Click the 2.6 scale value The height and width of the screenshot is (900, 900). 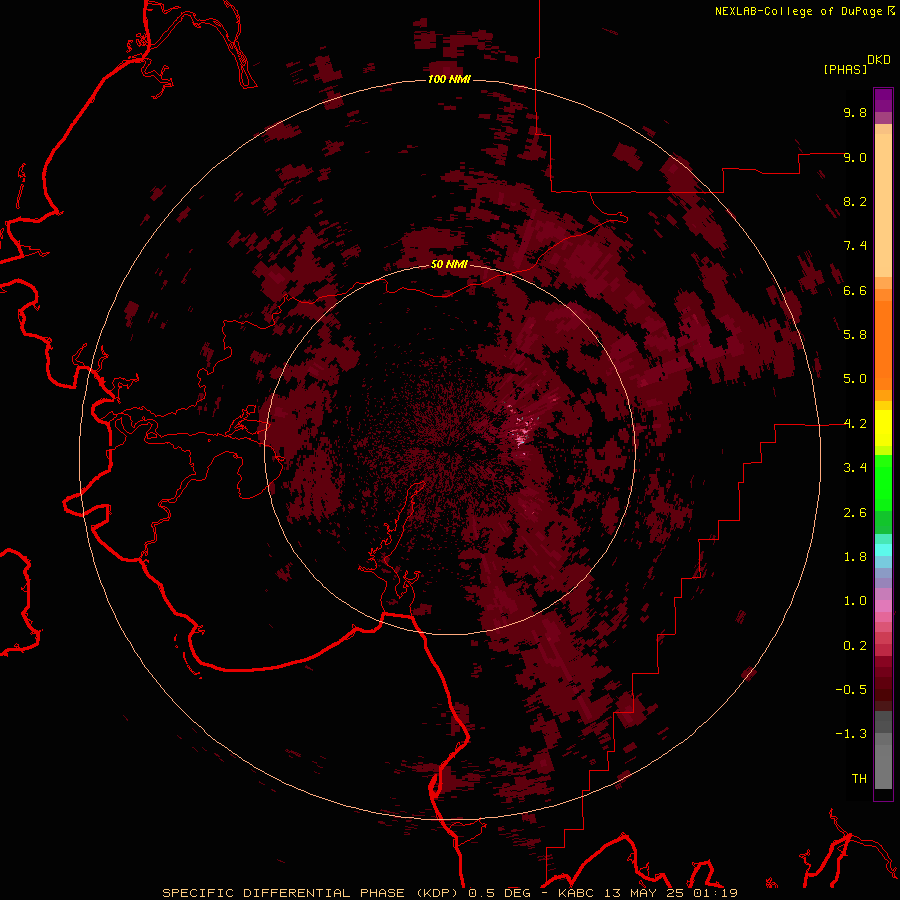(855, 513)
